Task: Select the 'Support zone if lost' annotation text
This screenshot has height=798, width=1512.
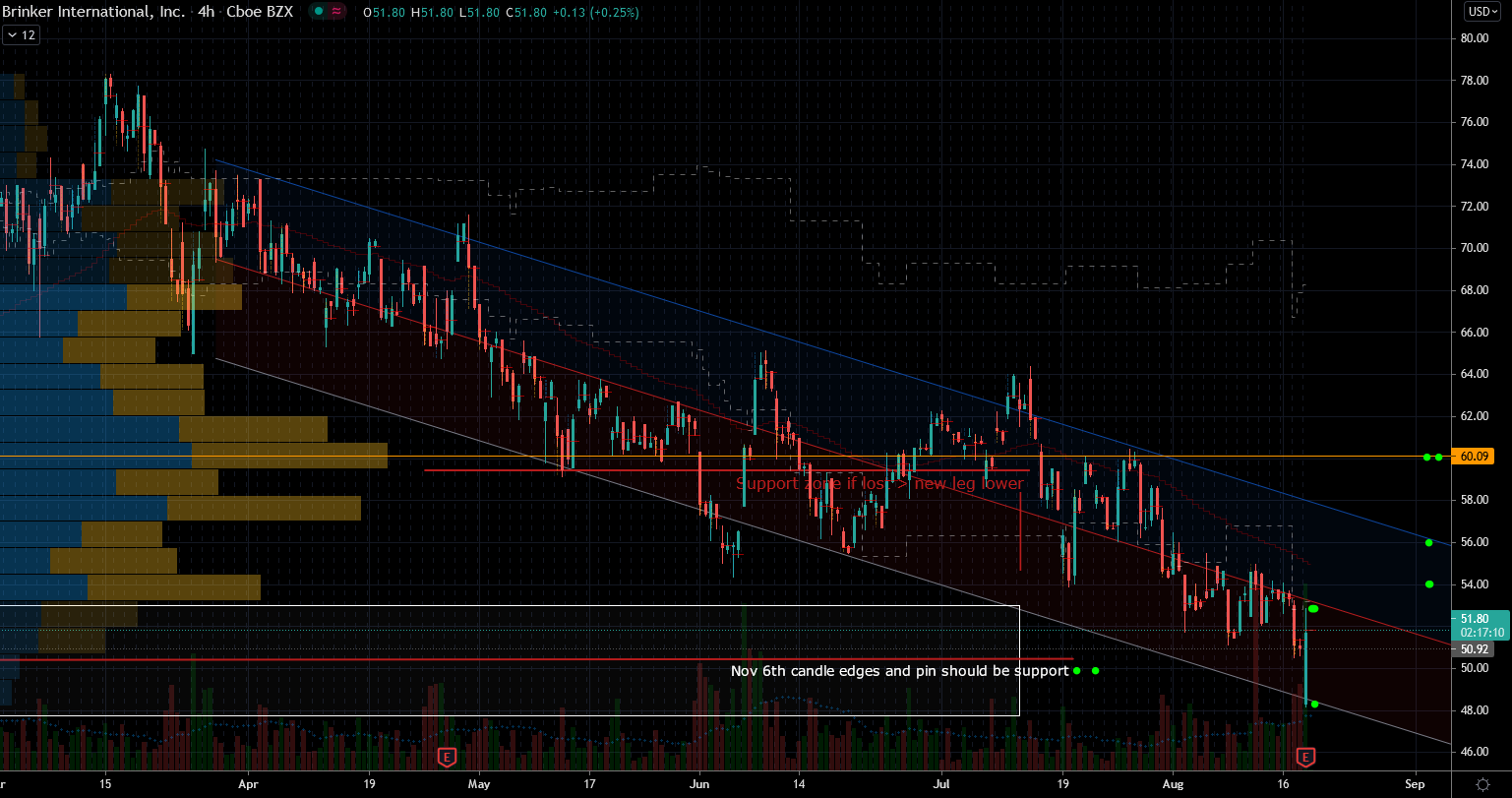Action: coord(879,483)
